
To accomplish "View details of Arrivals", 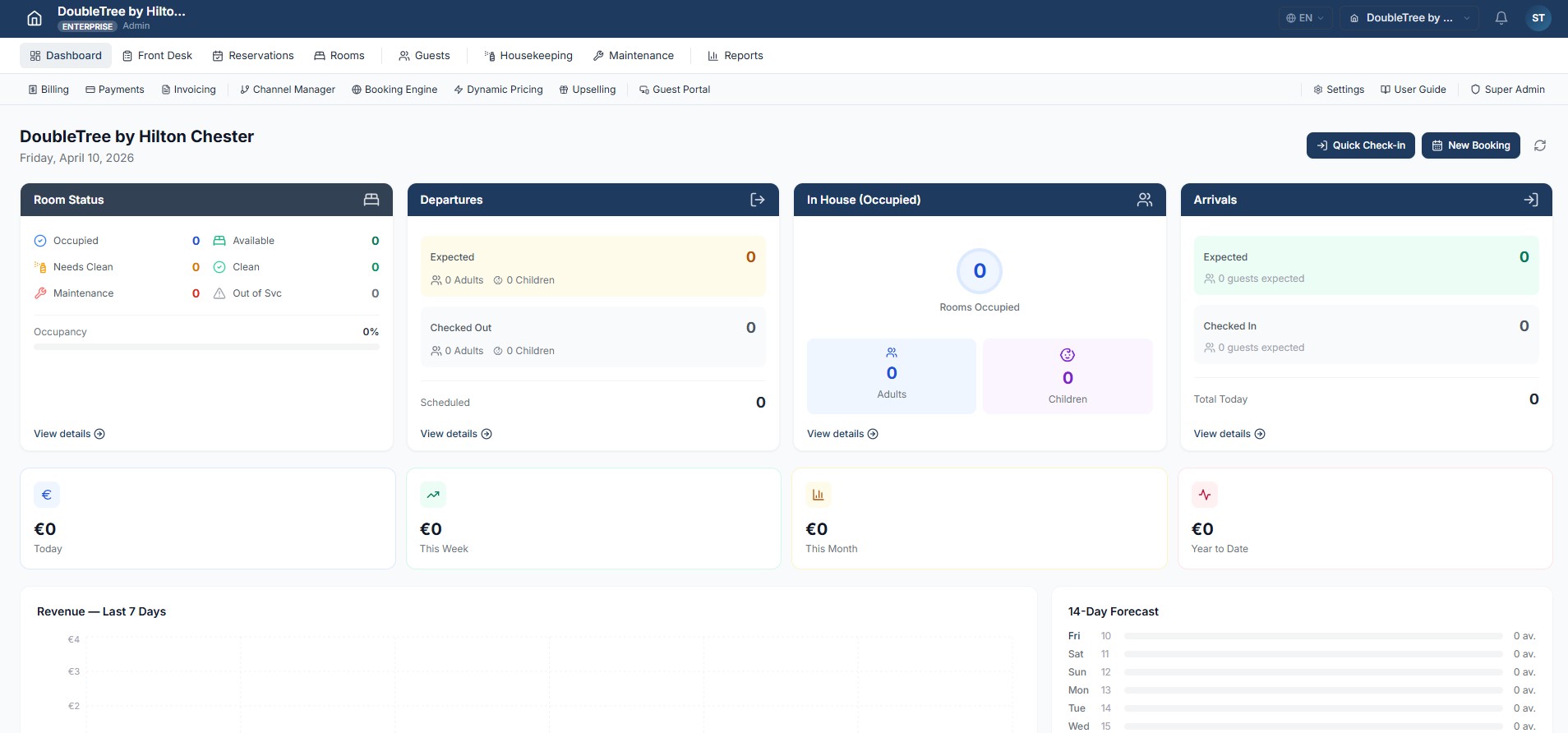I will pos(1229,434).
